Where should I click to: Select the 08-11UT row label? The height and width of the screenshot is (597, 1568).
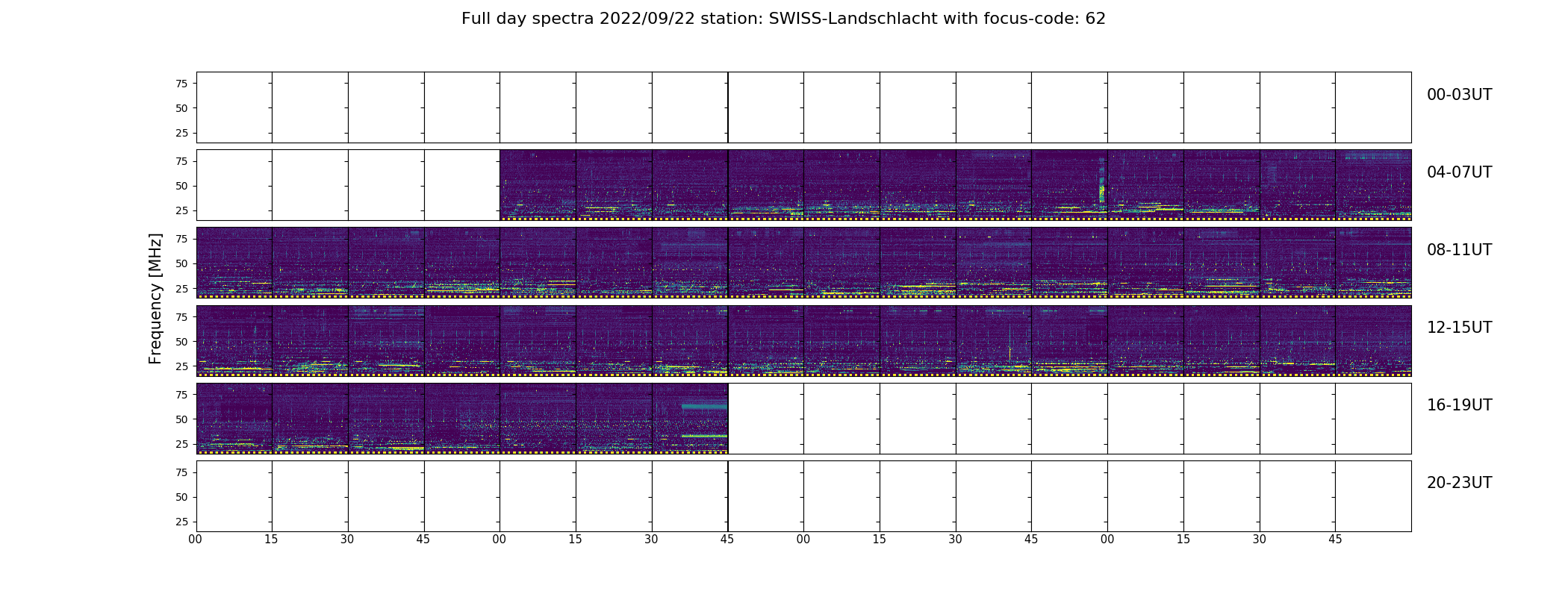click(1459, 250)
